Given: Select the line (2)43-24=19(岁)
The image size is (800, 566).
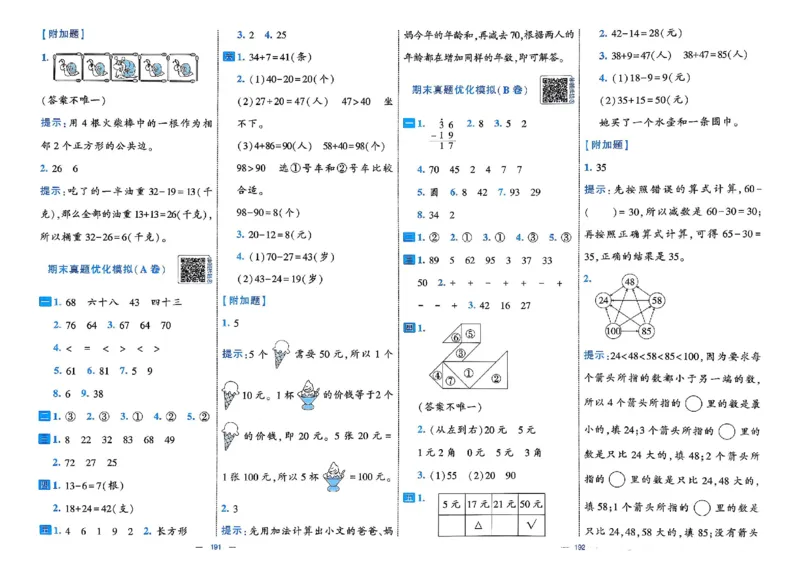Looking at the screenshot, I should [x=280, y=279].
